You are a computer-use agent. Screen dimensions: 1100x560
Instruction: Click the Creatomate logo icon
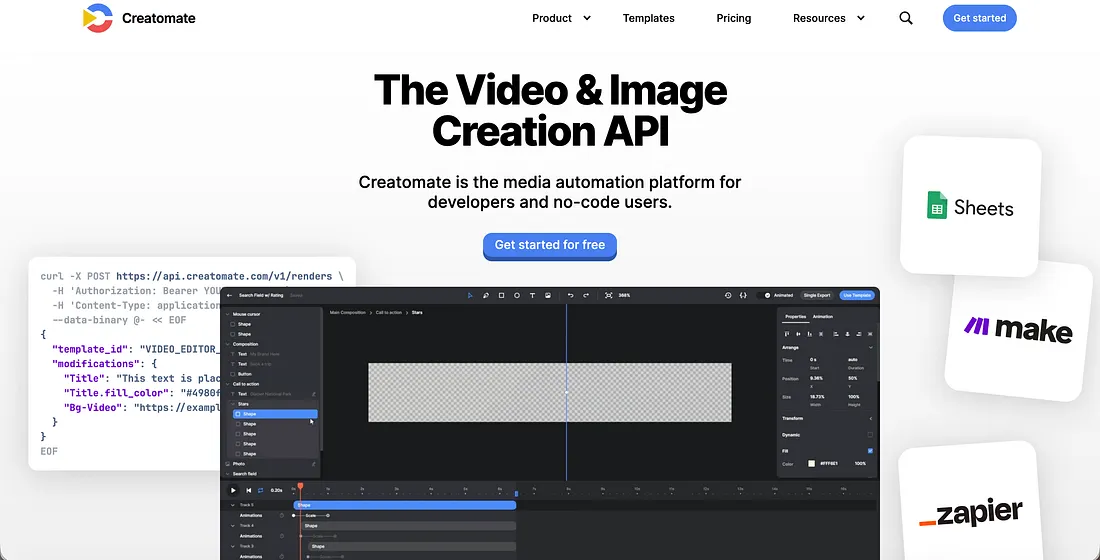[x=98, y=18]
